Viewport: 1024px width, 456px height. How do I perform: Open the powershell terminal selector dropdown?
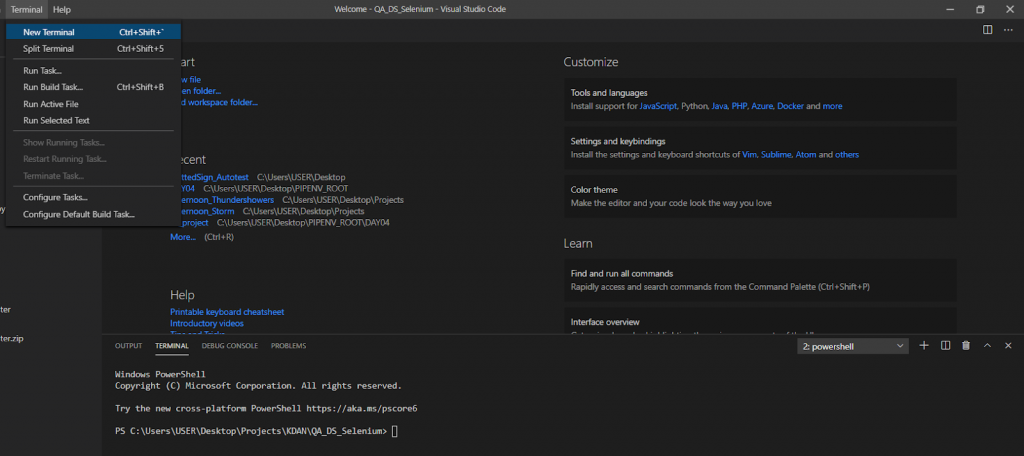[x=853, y=346]
